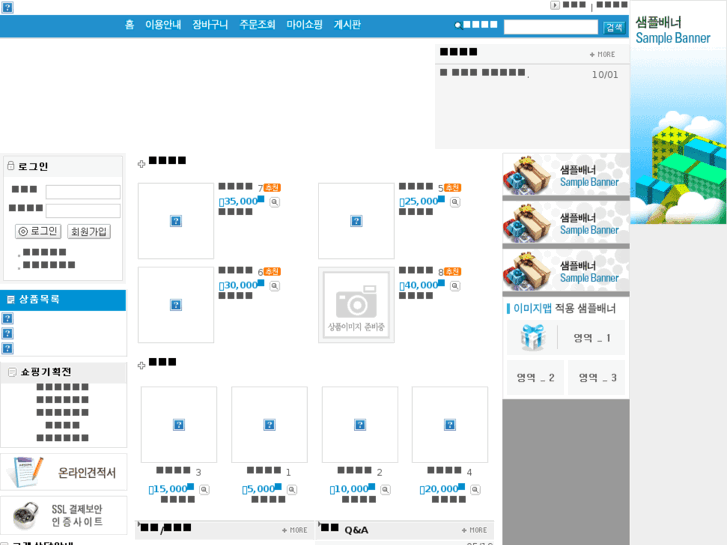Click 추천 badge on product number 7
This screenshot has width=727, height=545.
(272, 187)
